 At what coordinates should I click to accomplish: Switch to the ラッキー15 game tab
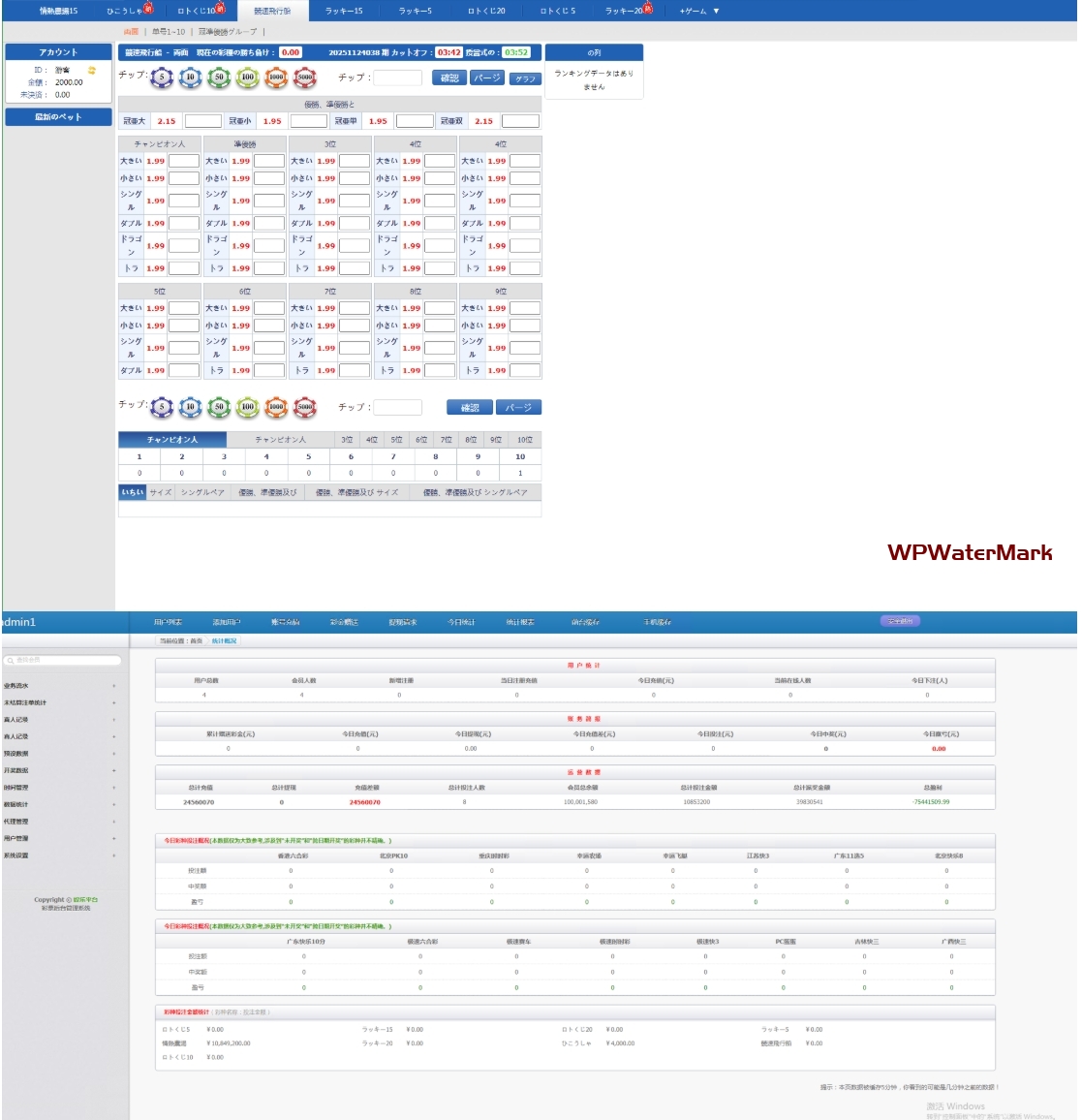click(344, 11)
